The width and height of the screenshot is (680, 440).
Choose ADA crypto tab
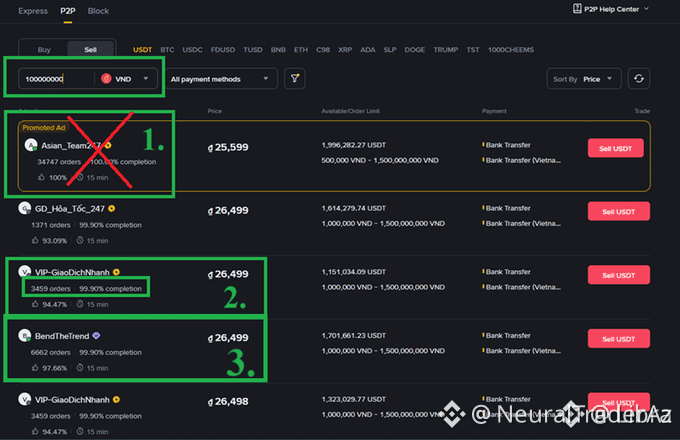(x=367, y=49)
